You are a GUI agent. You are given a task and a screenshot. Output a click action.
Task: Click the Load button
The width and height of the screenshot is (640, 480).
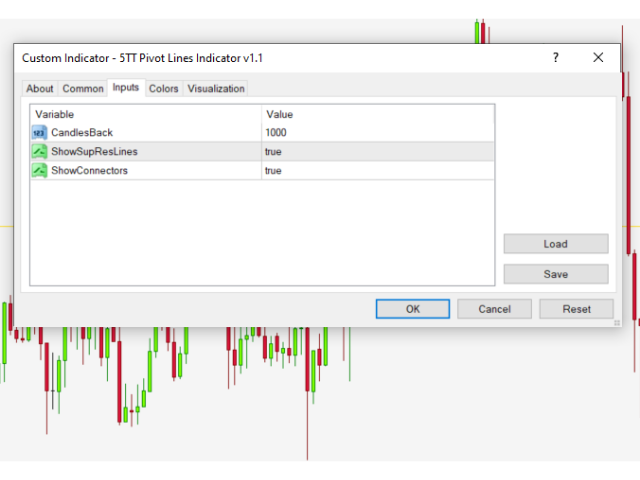[x=556, y=244]
